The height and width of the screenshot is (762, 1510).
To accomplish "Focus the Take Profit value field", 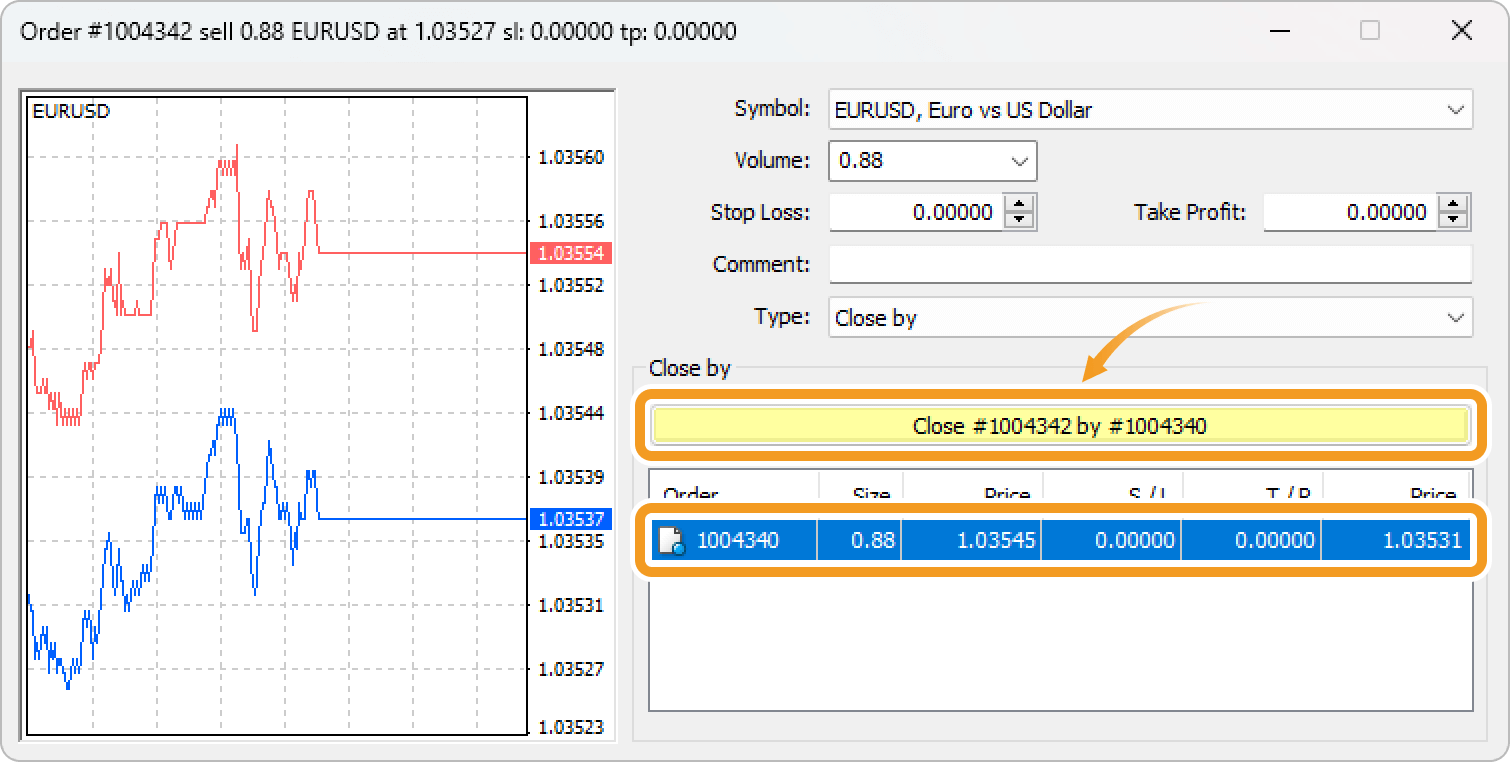I will pyautogui.click(x=1349, y=212).
